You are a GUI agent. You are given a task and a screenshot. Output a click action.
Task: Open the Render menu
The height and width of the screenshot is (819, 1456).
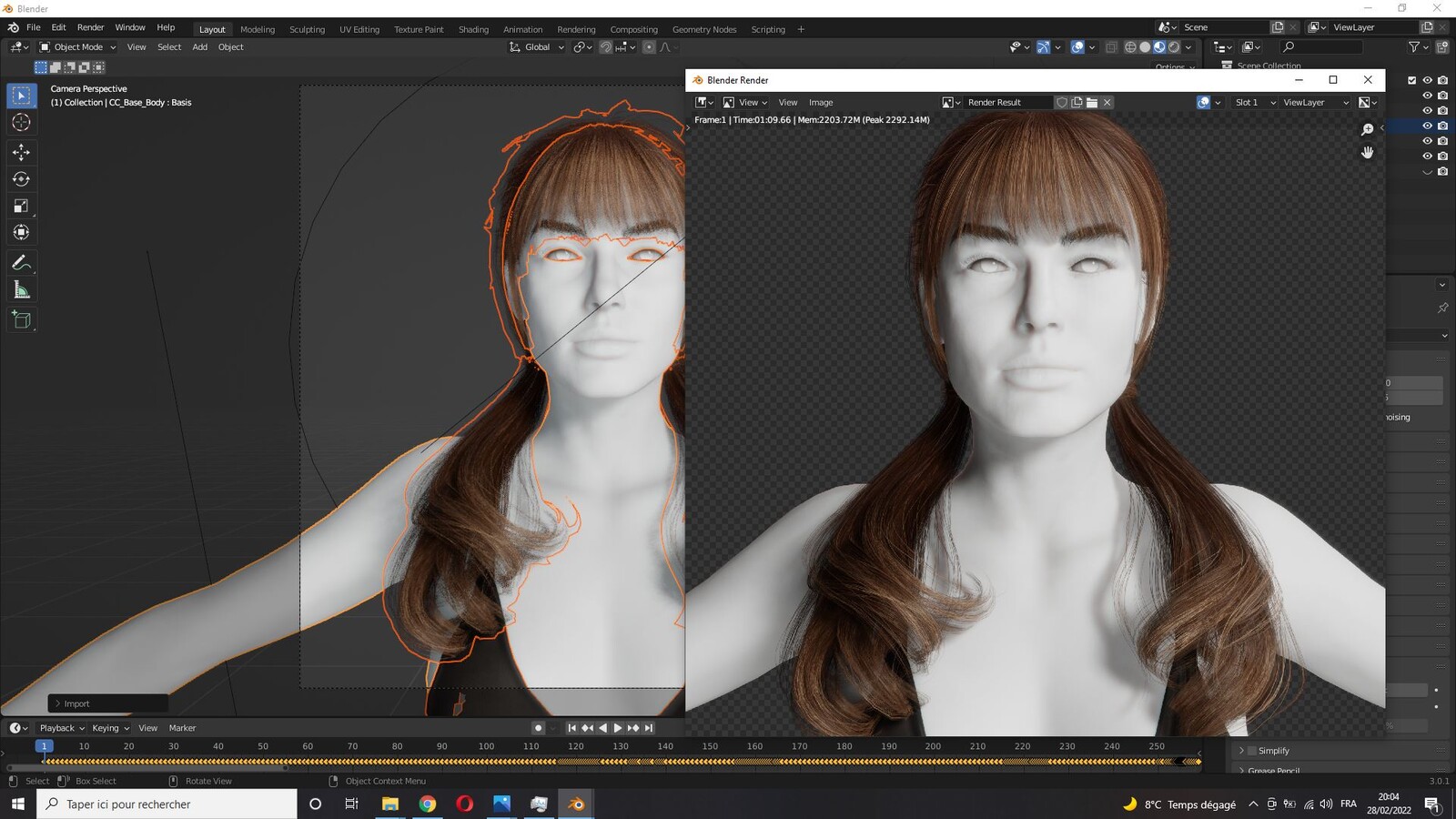(90, 27)
